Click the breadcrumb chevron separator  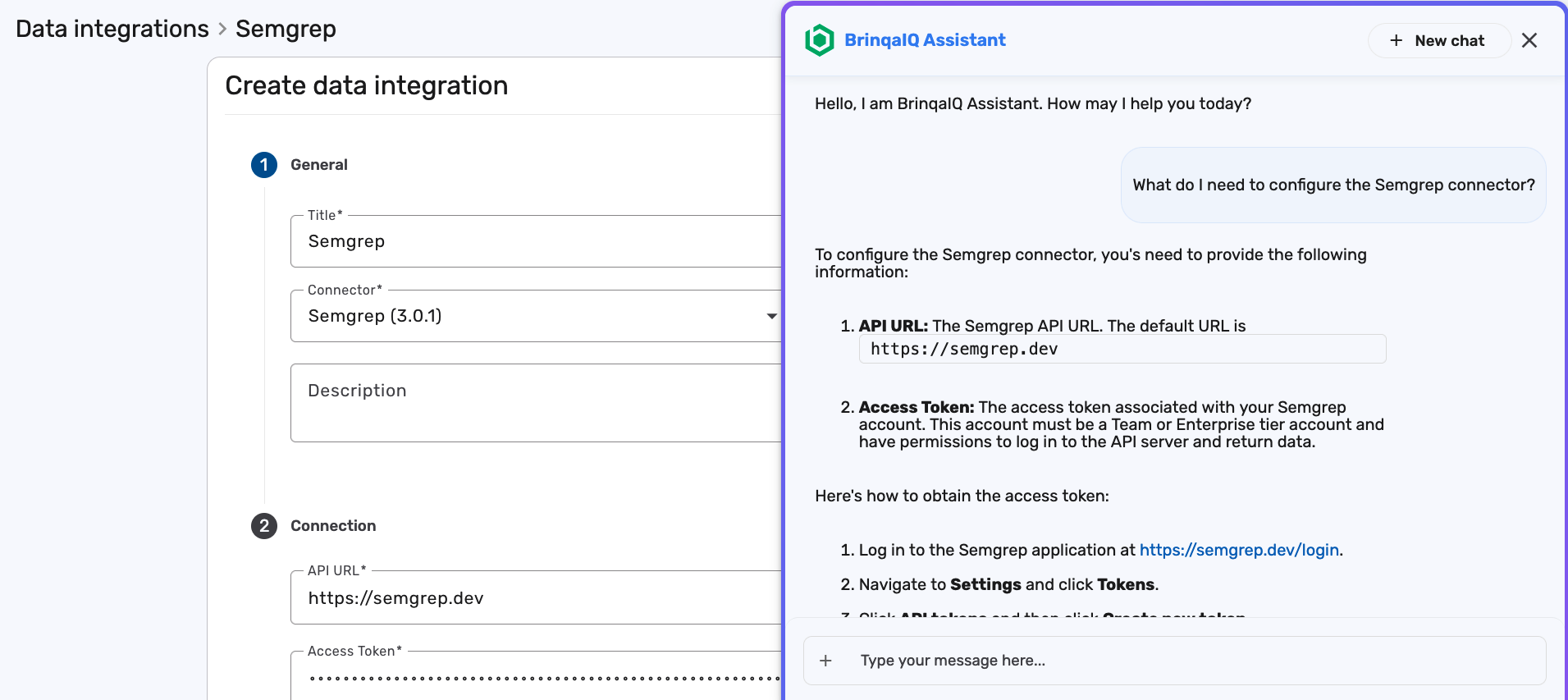click(222, 30)
